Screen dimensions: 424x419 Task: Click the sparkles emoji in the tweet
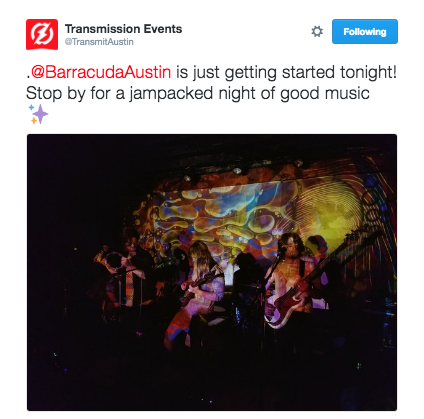click(38, 114)
